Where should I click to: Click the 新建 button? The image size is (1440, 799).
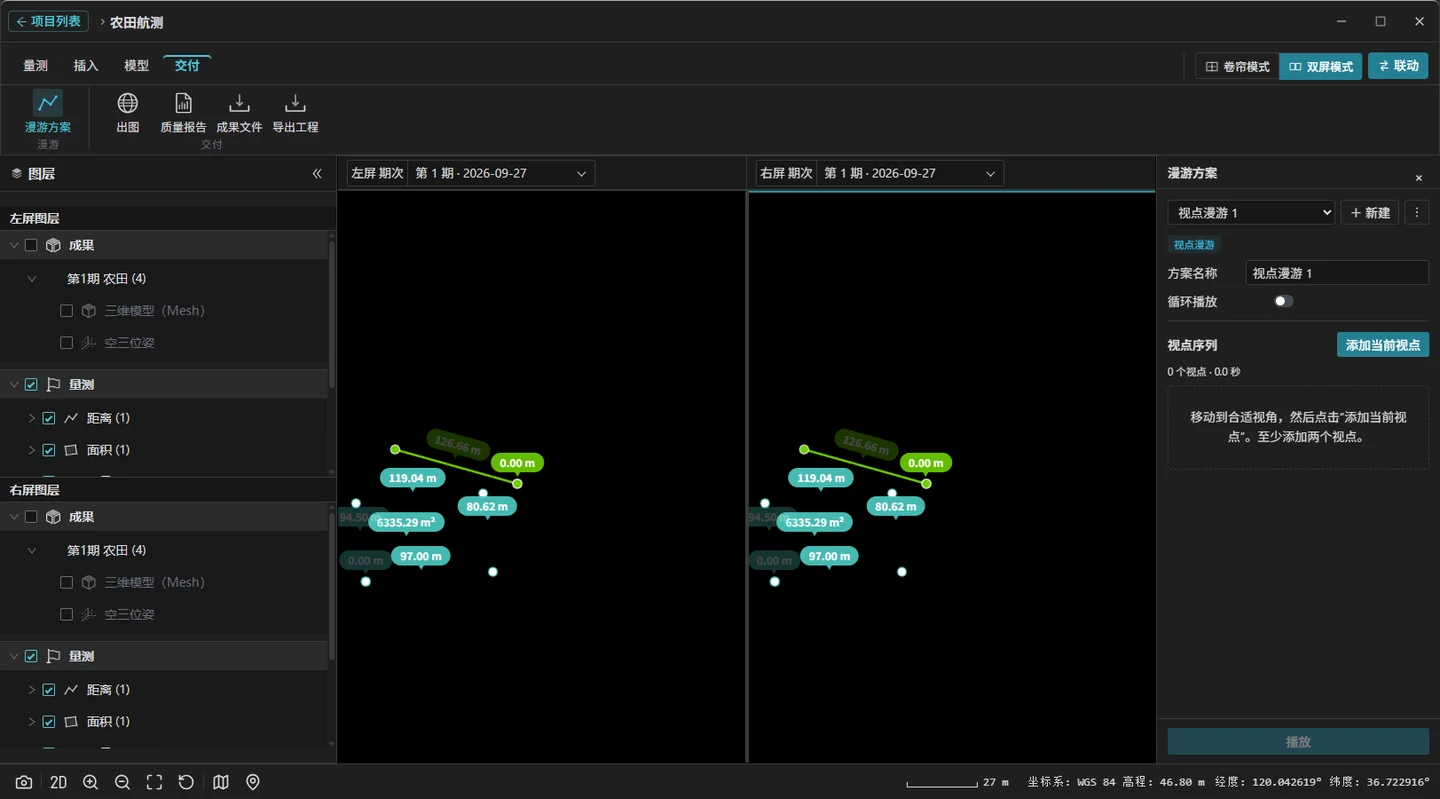(1370, 213)
